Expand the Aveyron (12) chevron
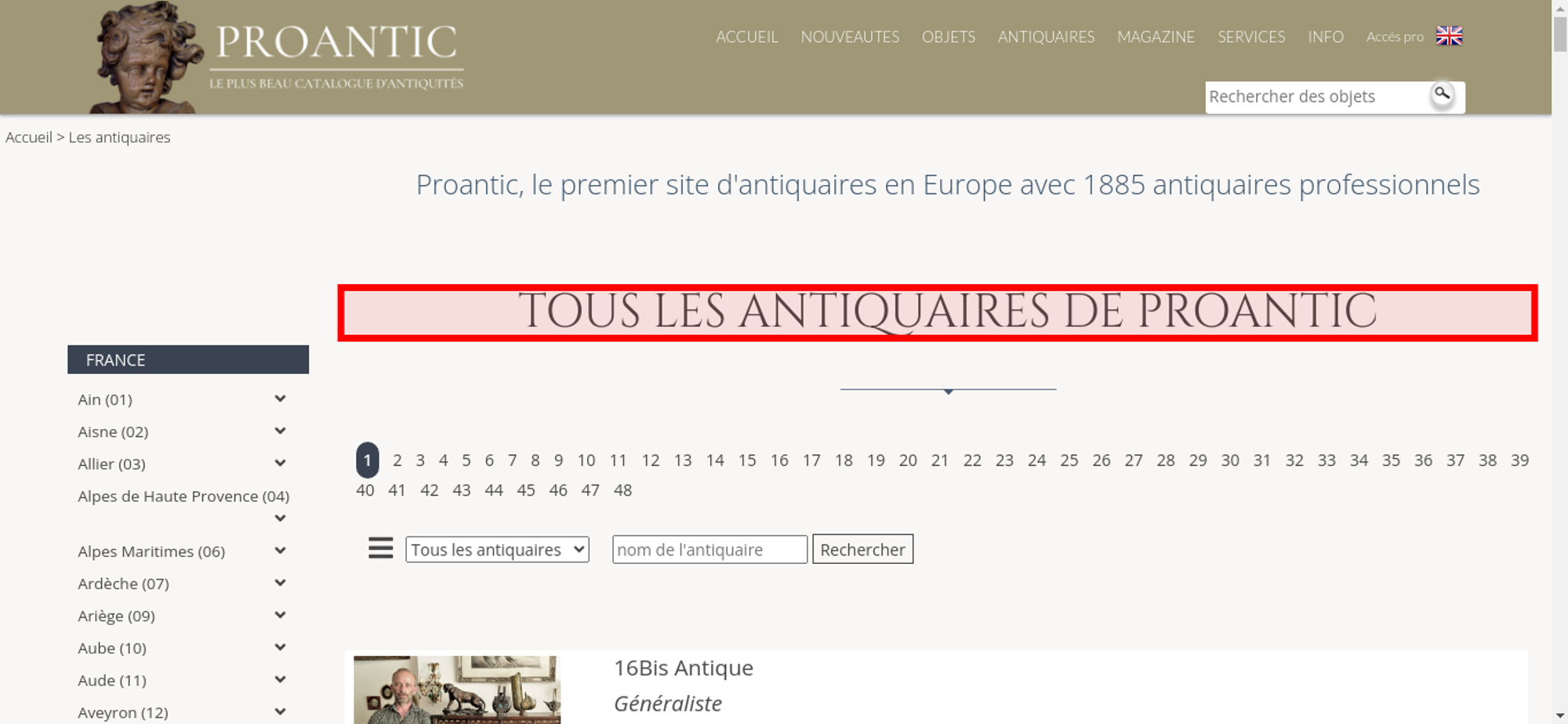This screenshot has width=1568, height=724. (x=280, y=711)
